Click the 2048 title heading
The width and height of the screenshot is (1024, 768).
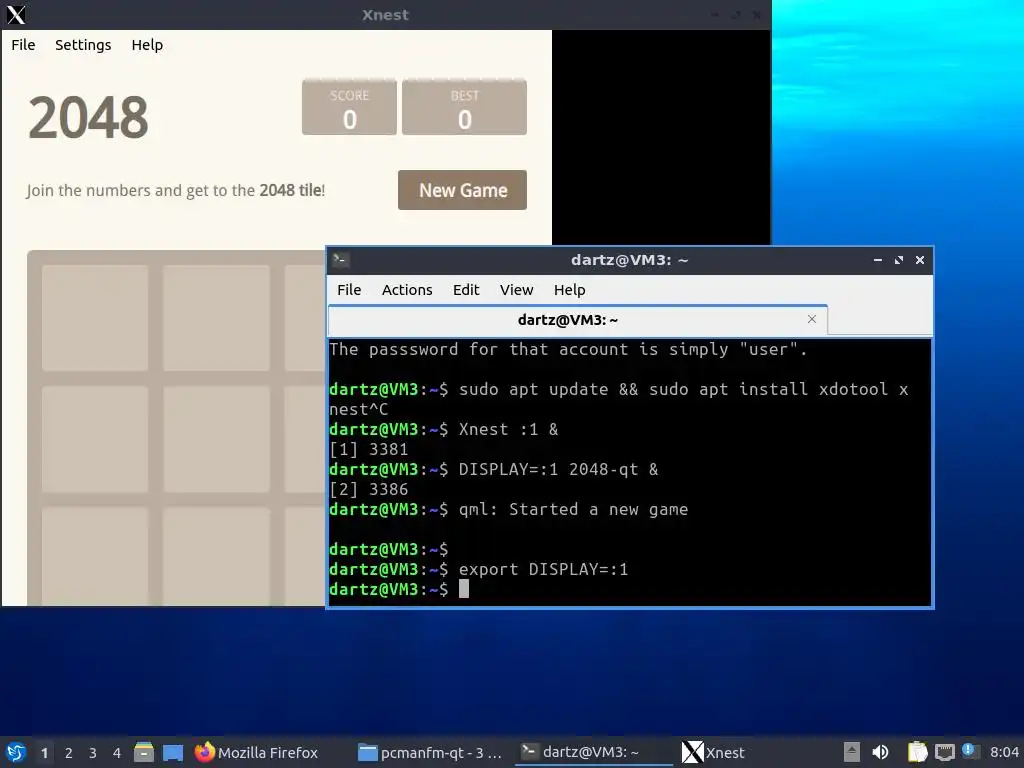coord(89,118)
